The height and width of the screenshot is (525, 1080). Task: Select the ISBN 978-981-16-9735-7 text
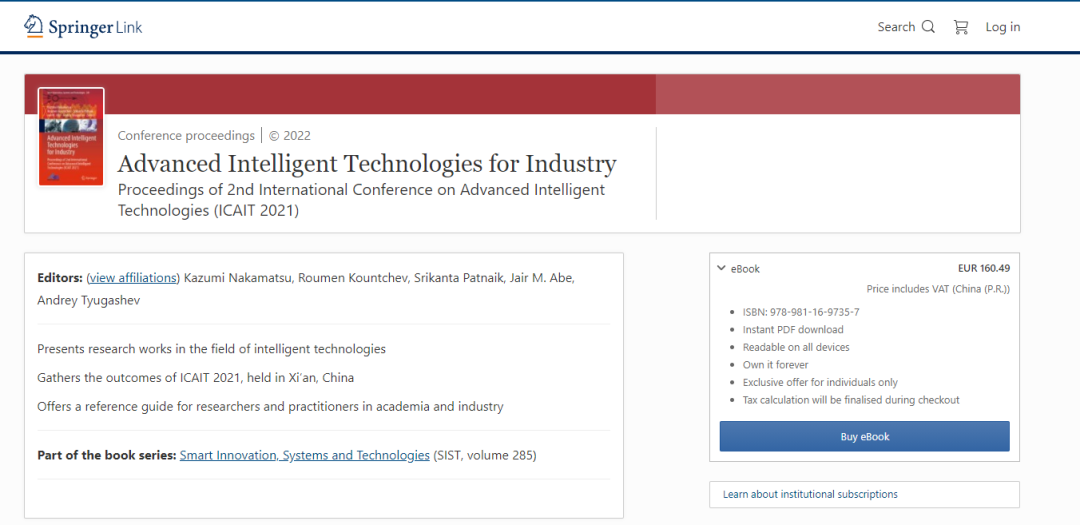800,311
